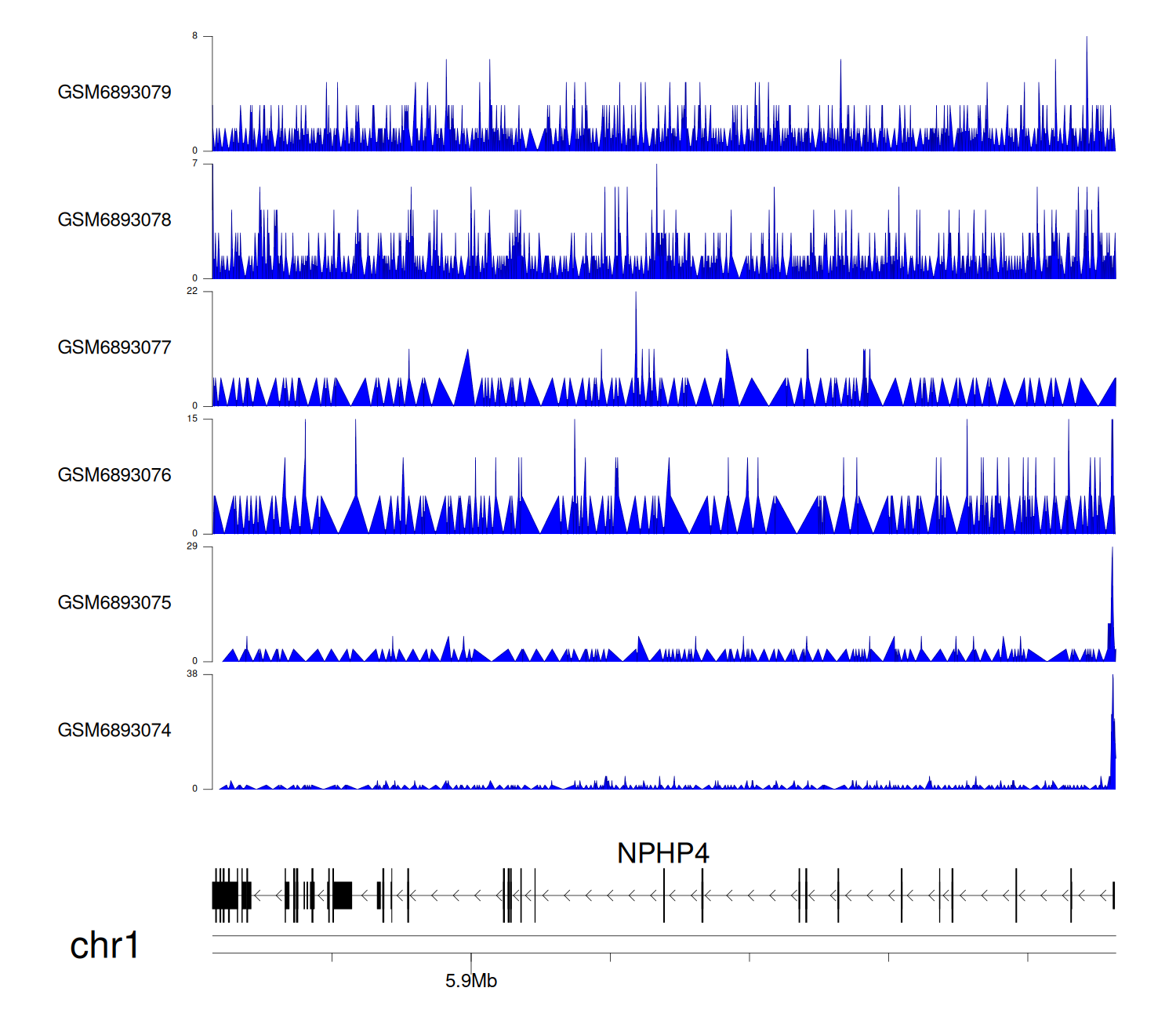
Task: Select the GSM6893078 track label
Action: (114, 220)
